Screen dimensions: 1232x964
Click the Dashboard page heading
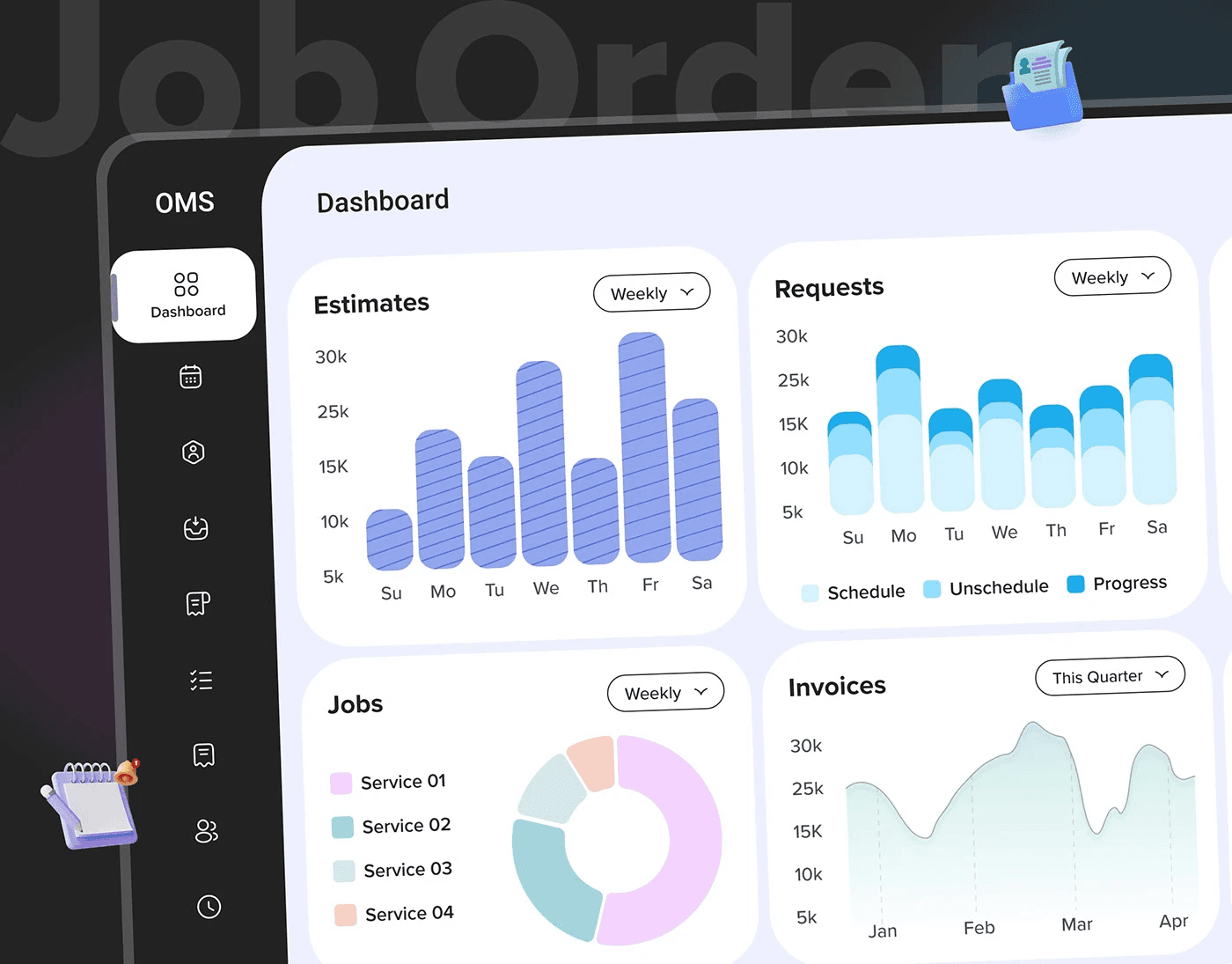pos(383,202)
